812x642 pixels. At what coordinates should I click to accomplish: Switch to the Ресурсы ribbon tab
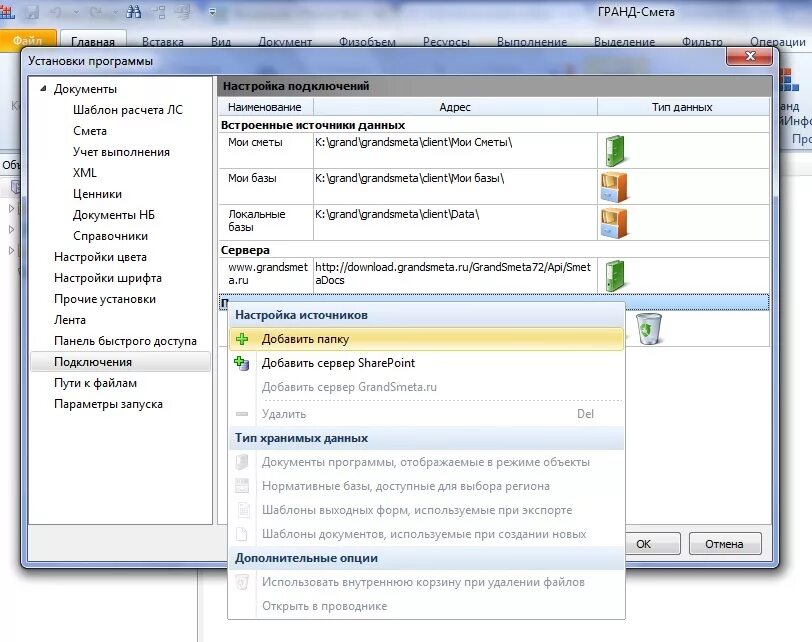click(x=446, y=41)
